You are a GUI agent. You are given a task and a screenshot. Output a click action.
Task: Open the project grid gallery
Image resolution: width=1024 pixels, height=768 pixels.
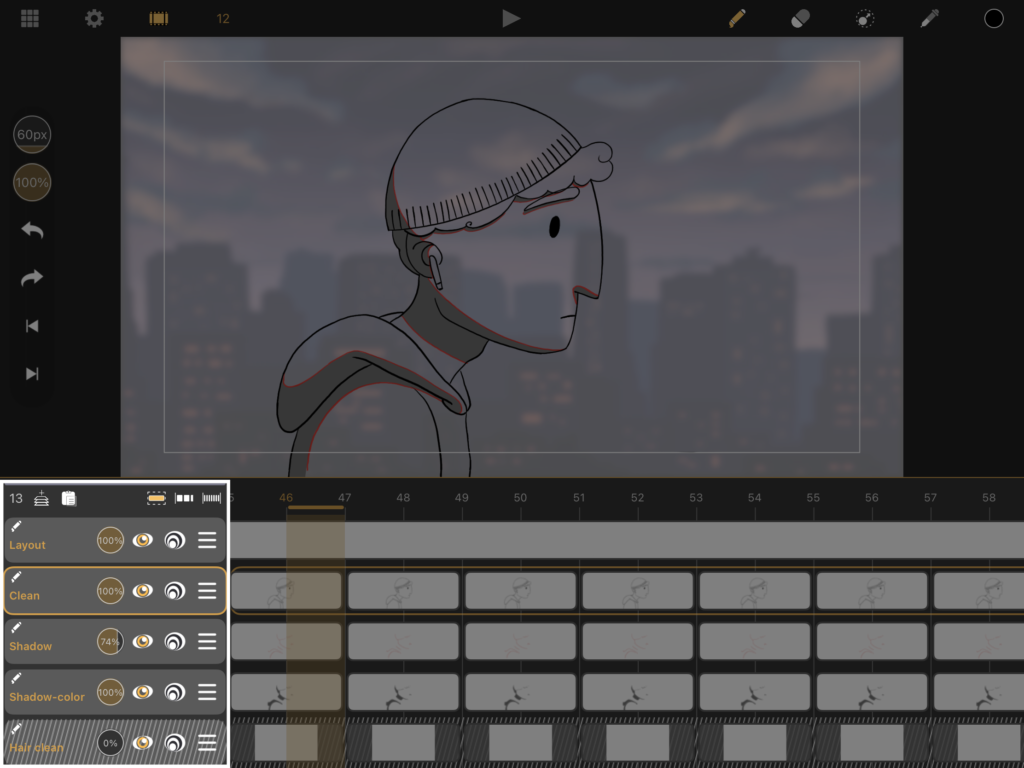pyautogui.click(x=30, y=18)
